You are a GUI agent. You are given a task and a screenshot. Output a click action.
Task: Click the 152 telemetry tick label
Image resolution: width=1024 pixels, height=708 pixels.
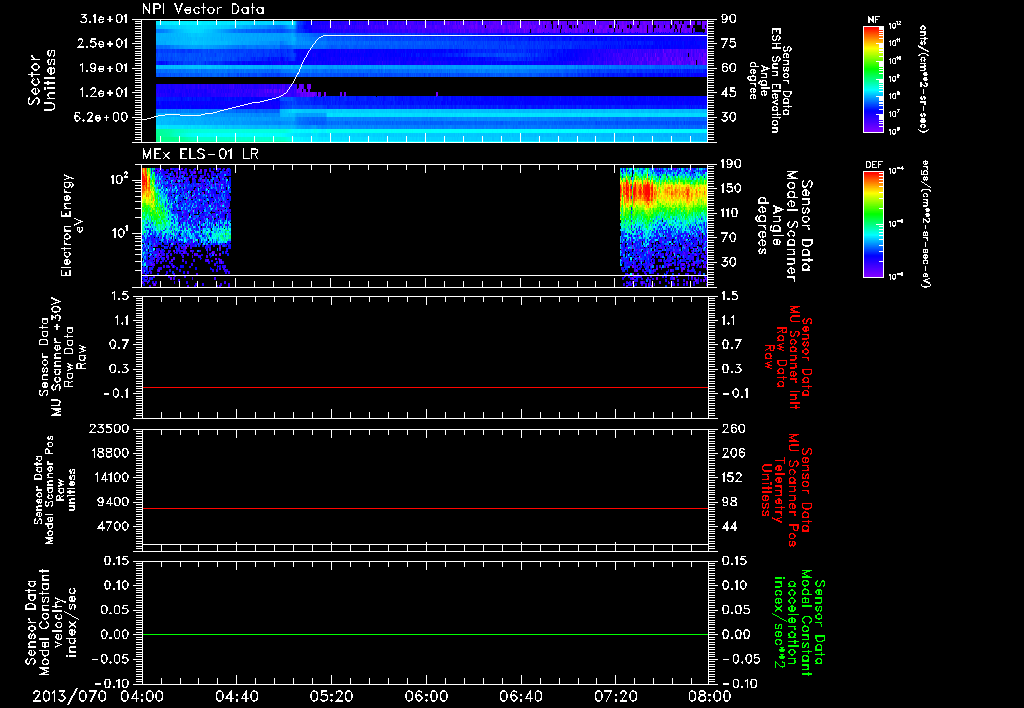click(731, 477)
